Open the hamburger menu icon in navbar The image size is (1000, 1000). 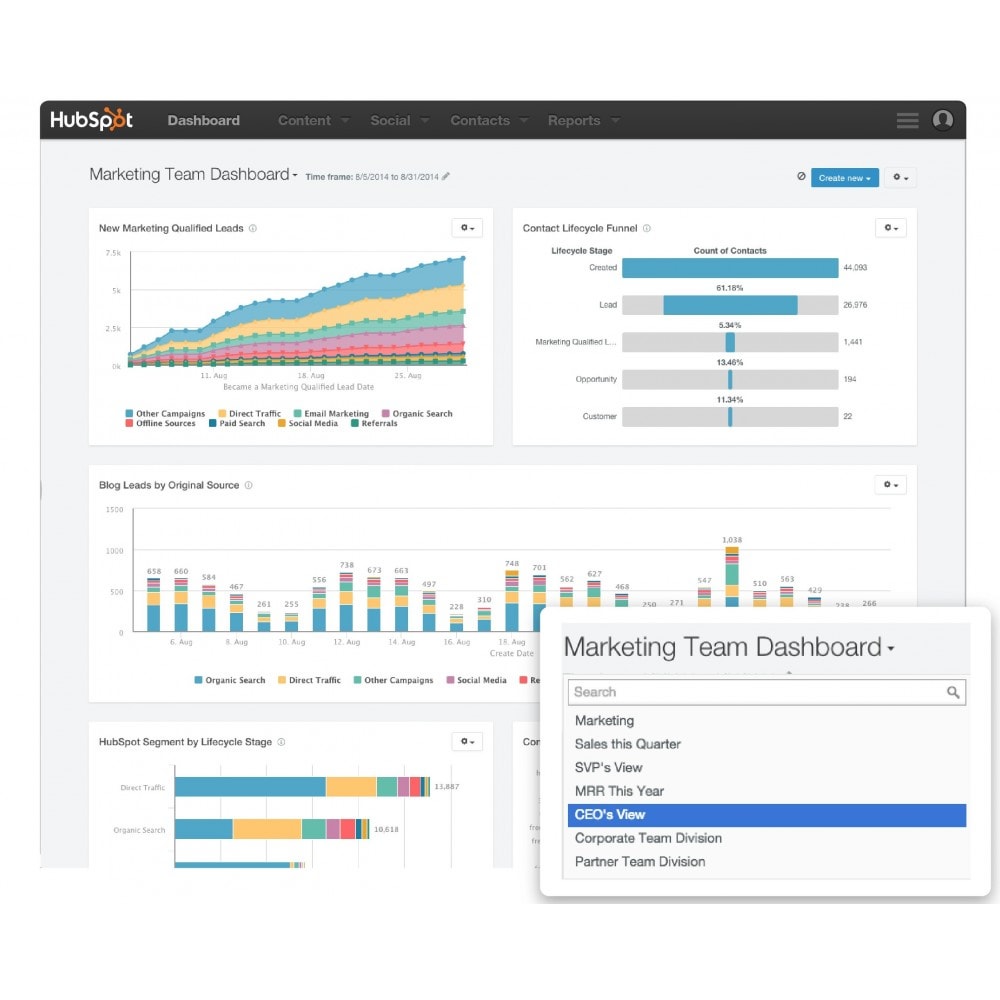(x=907, y=120)
